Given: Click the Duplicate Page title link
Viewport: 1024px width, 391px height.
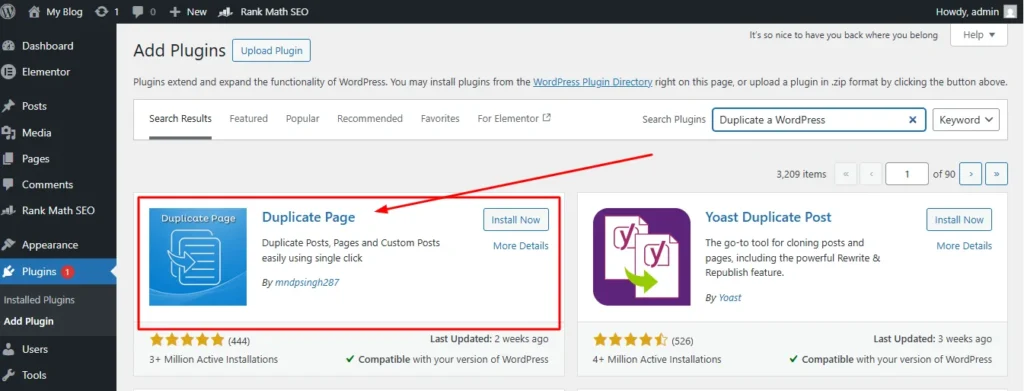Looking at the screenshot, I should 308,217.
